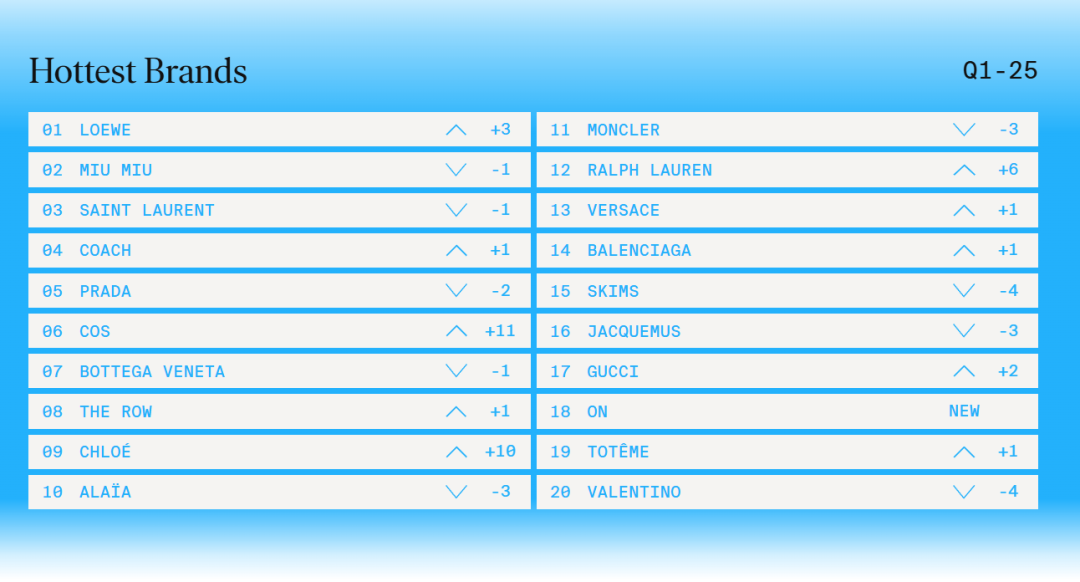Click the 05 rank number for PRADA
The image size is (1080, 582).
coord(52,291)
